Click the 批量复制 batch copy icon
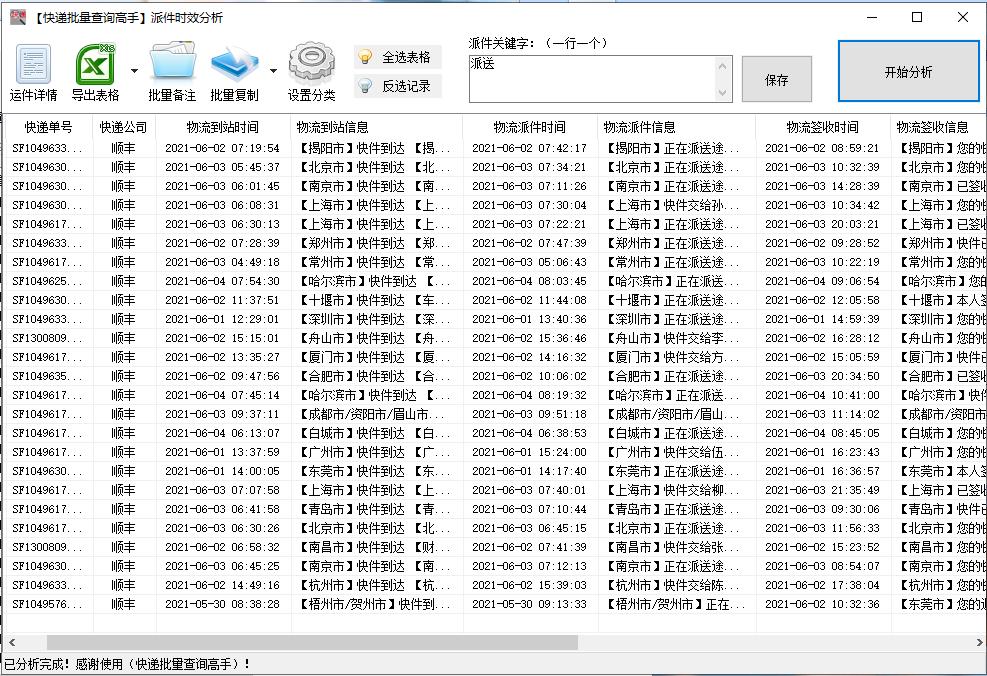The image size is (987, 676). click(235, 72)
